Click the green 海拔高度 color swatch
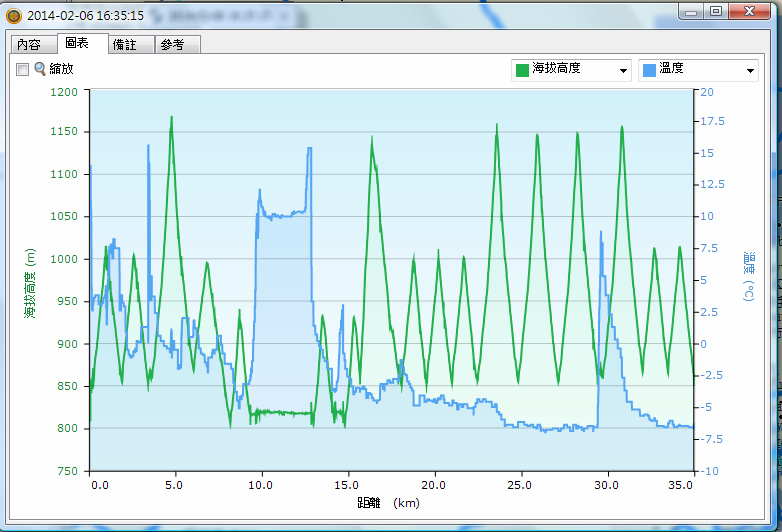Screen dimensions: 782x532 click(x=522, y=69)
